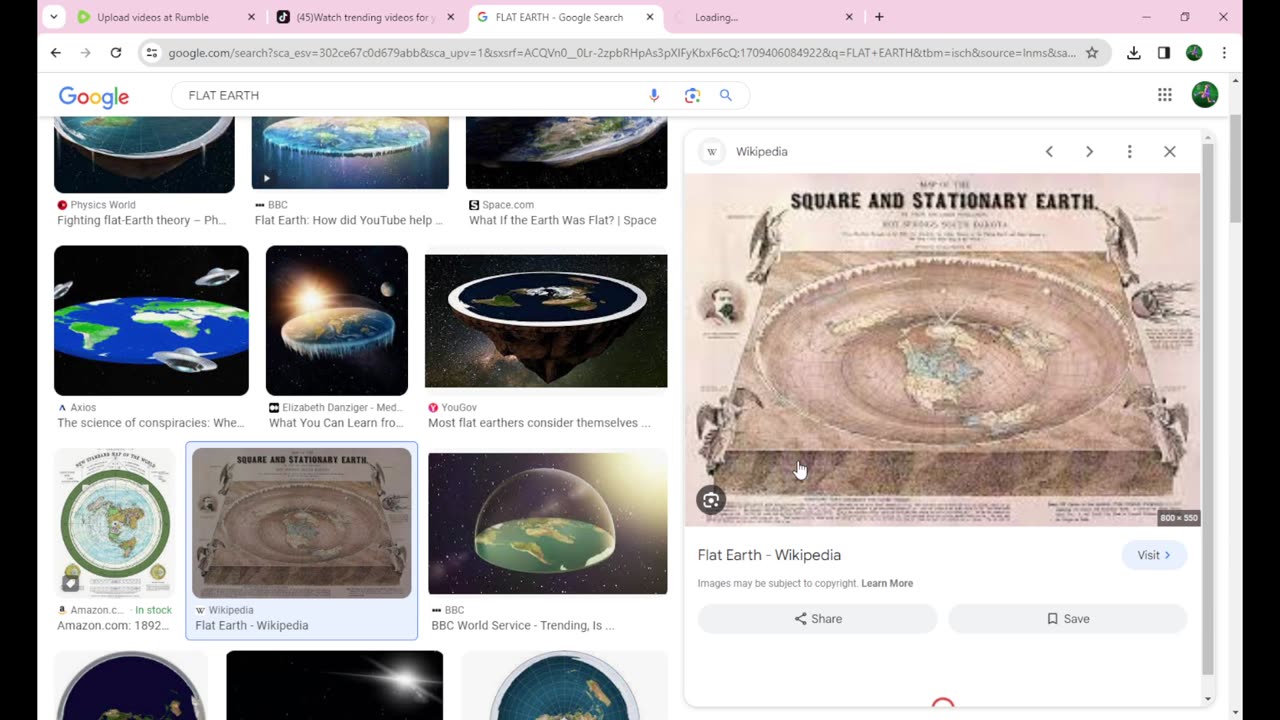Bookmark this page with star icon

pos(1092,53)
